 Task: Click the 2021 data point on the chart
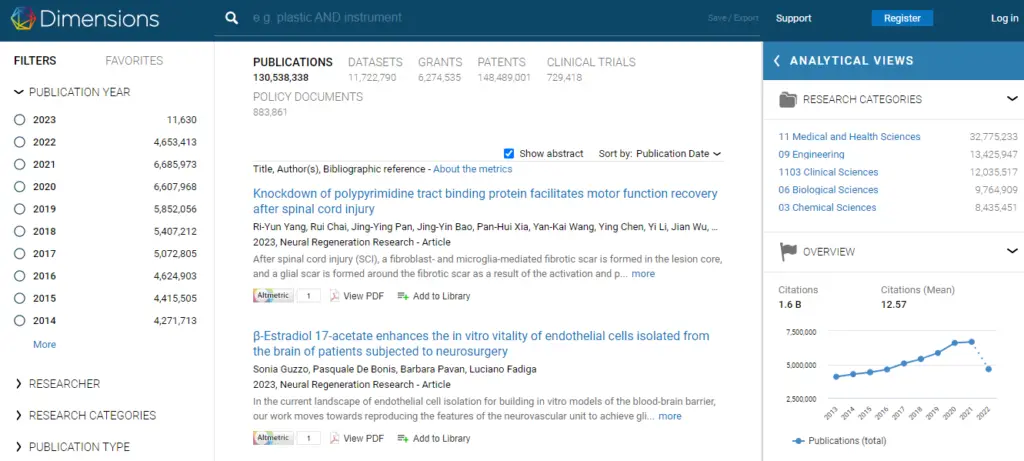point(972,342)
